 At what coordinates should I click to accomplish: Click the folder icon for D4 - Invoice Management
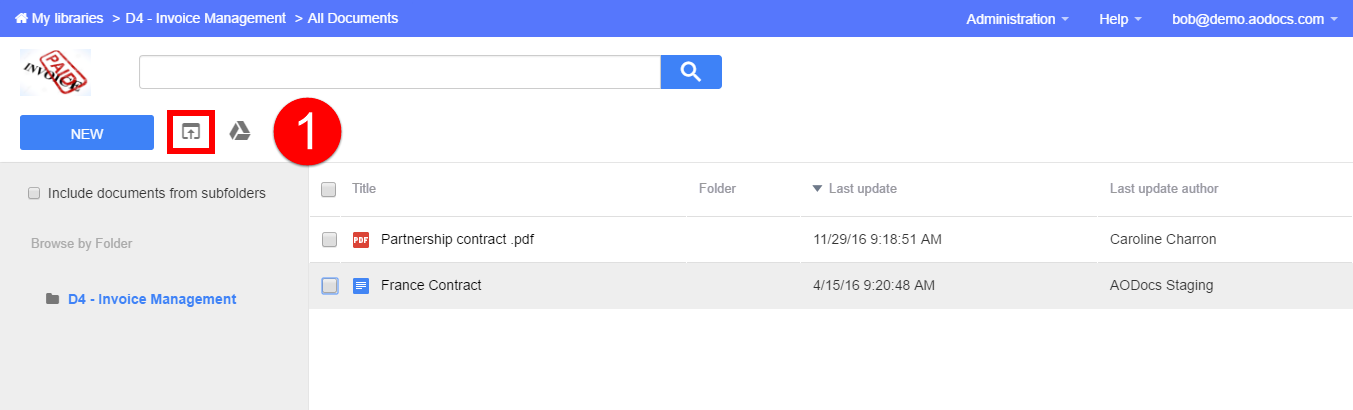tap(52, 299)
